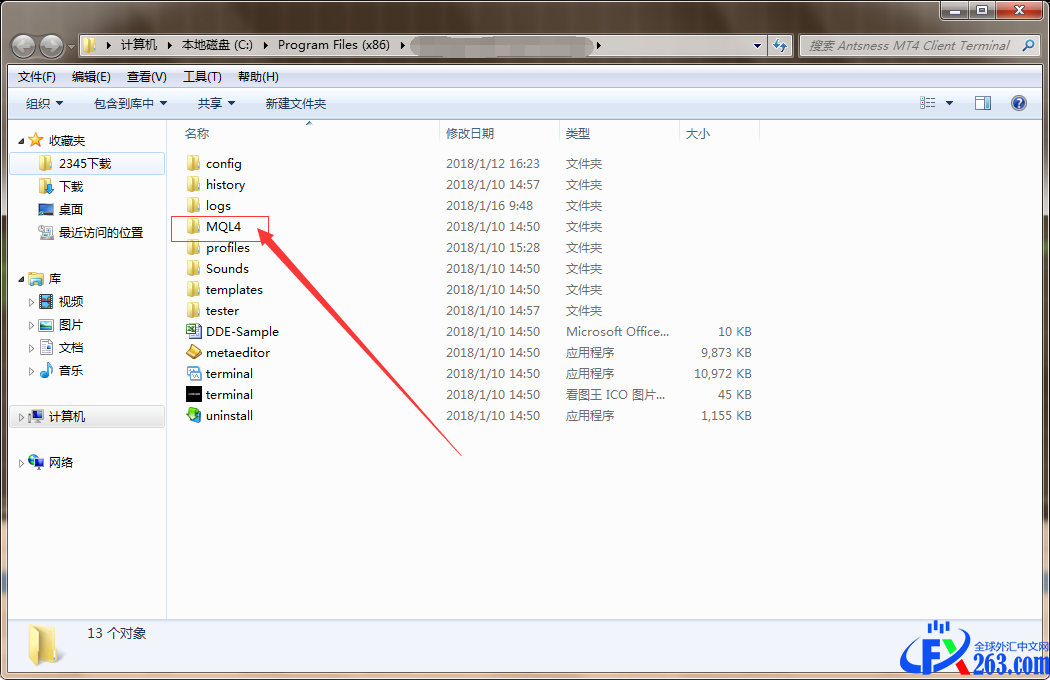Toggle the preview pane icon
Viewport: 1050px width, 680px height.
982,103
